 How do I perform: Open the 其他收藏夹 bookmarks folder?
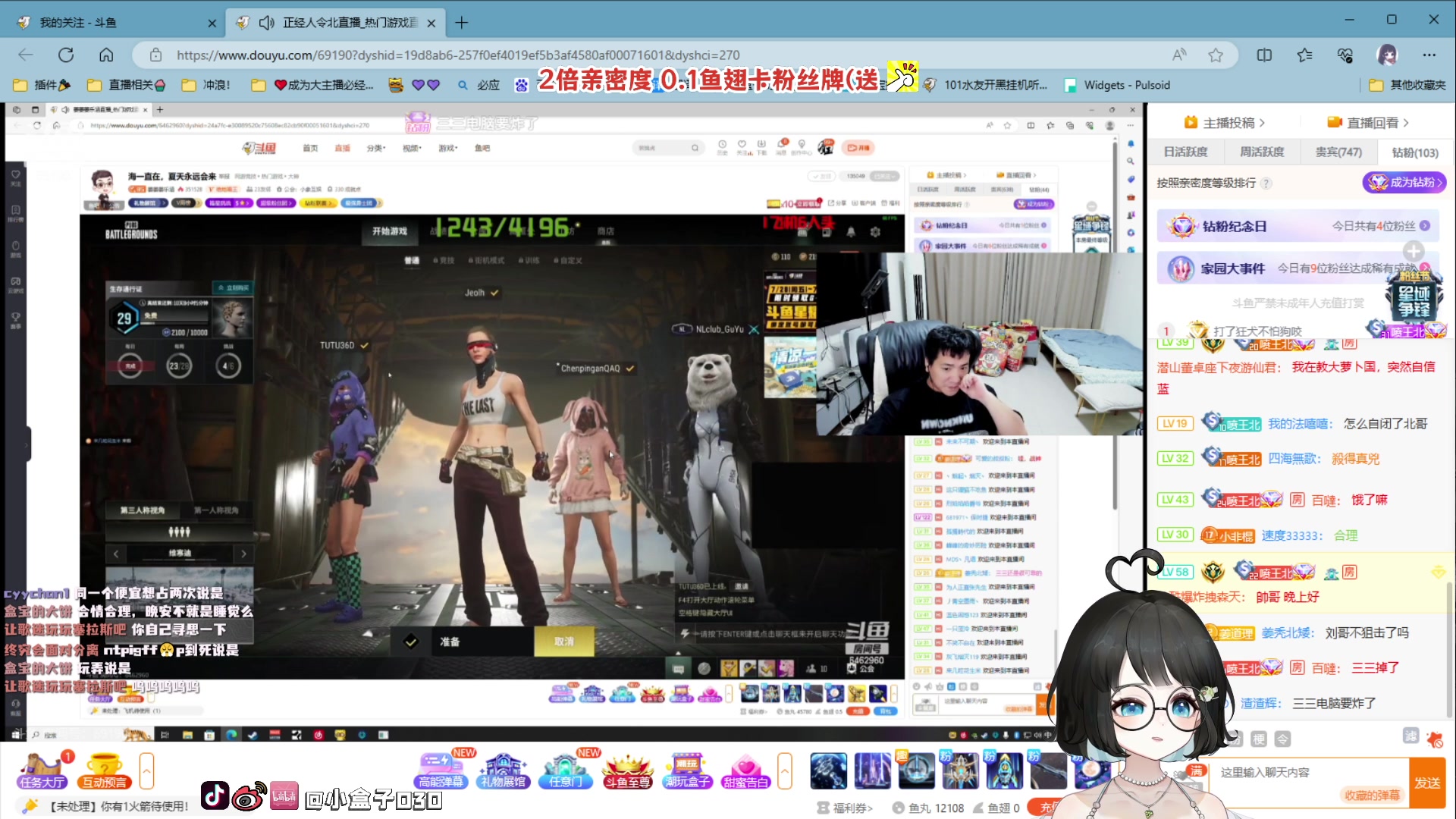pos(1407,85)
